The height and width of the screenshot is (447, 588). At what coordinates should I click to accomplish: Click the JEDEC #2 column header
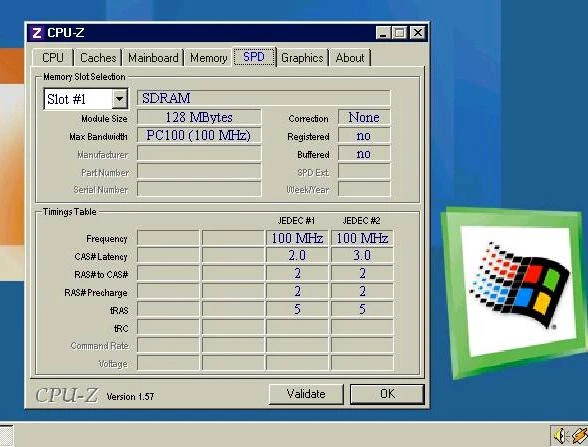tap(362, 220)
